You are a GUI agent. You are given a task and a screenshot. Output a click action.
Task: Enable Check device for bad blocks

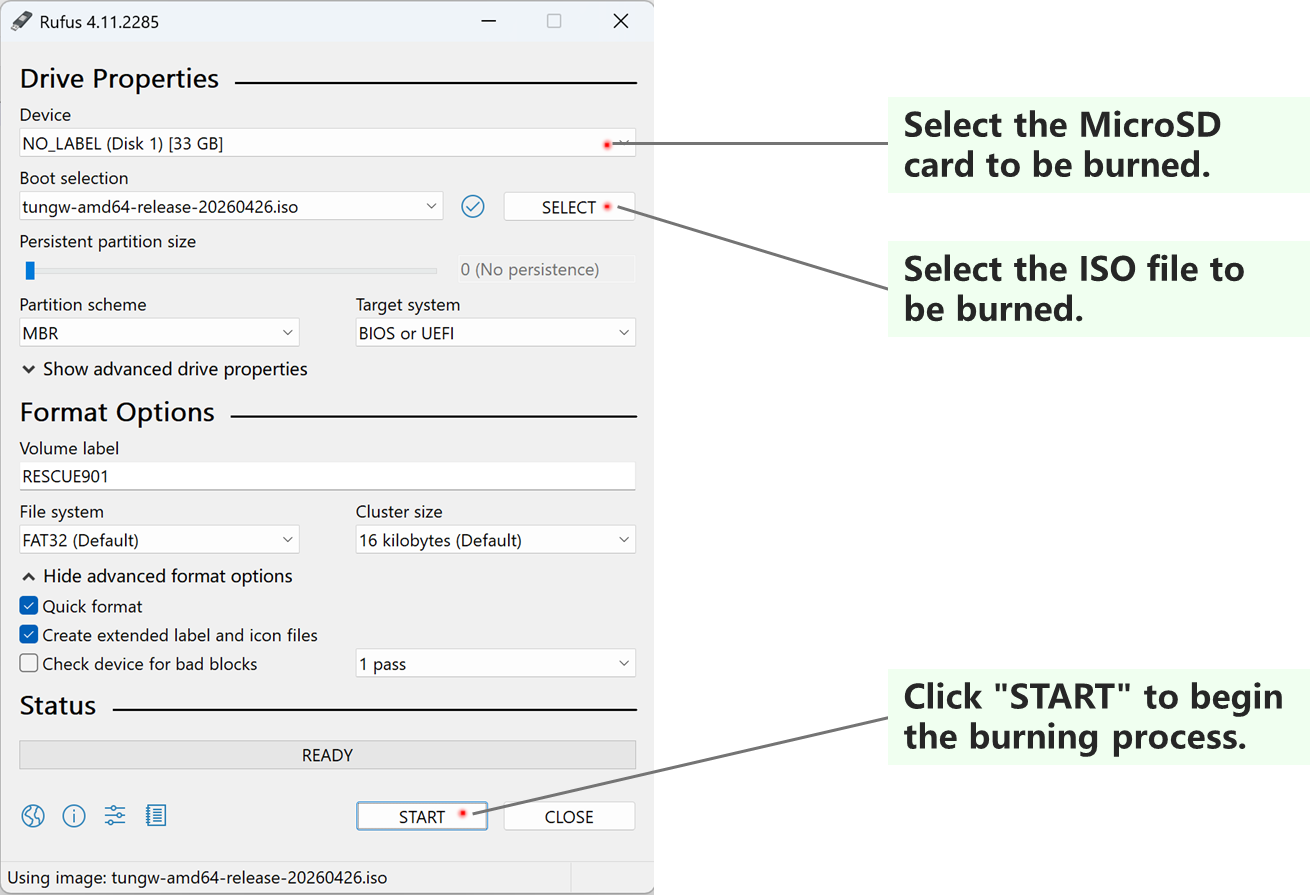(29, 664)
